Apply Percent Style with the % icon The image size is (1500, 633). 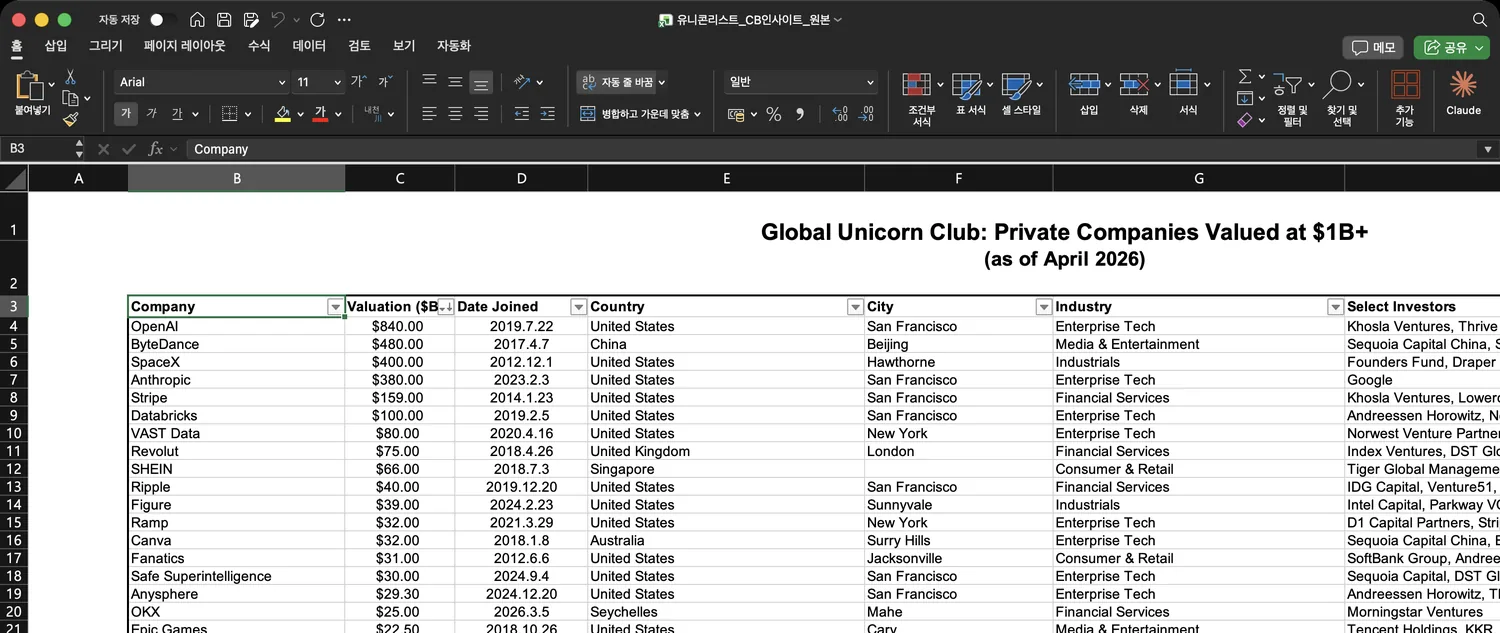point(773,114)
